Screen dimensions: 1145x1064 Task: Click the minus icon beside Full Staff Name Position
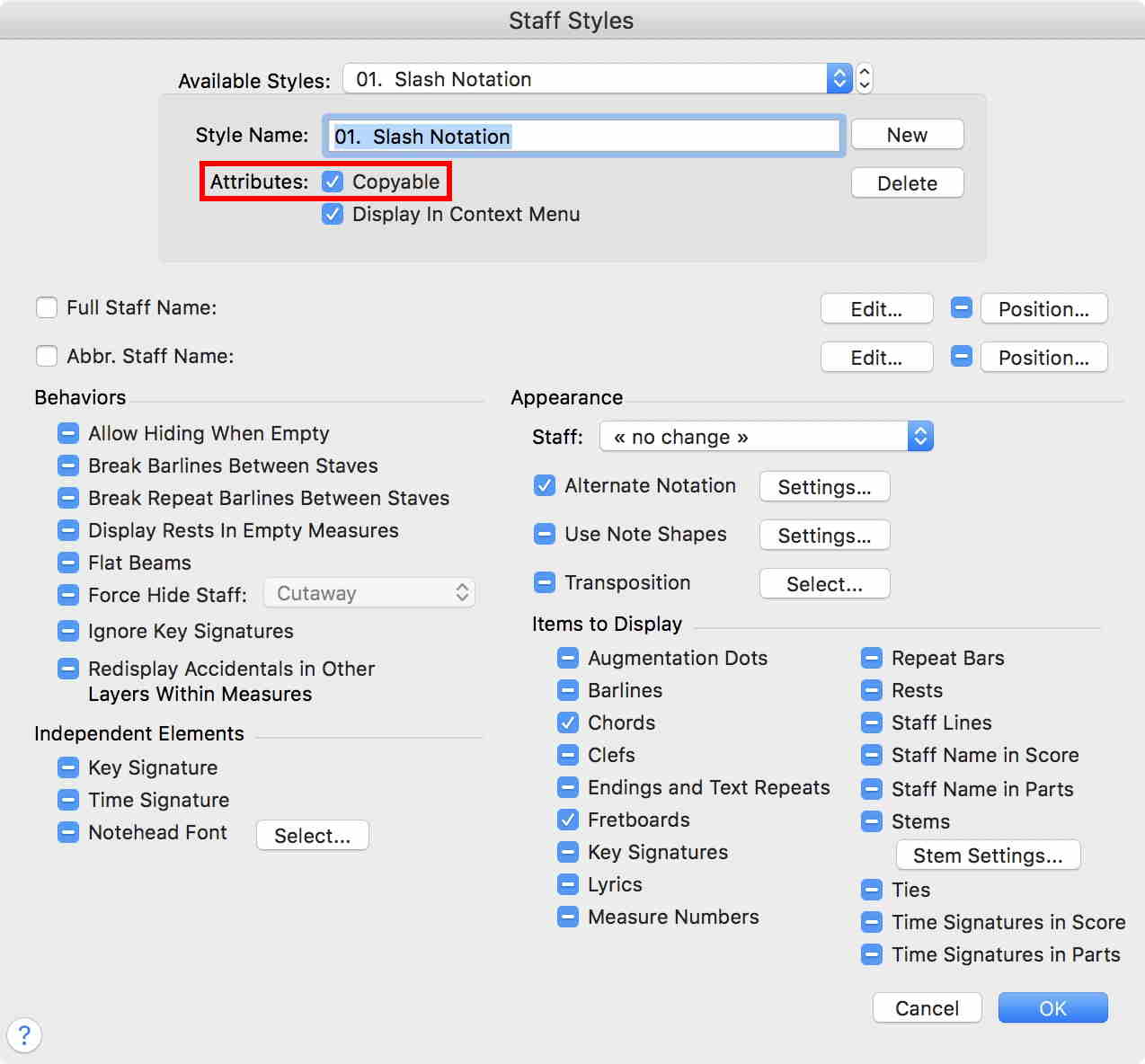961,308
